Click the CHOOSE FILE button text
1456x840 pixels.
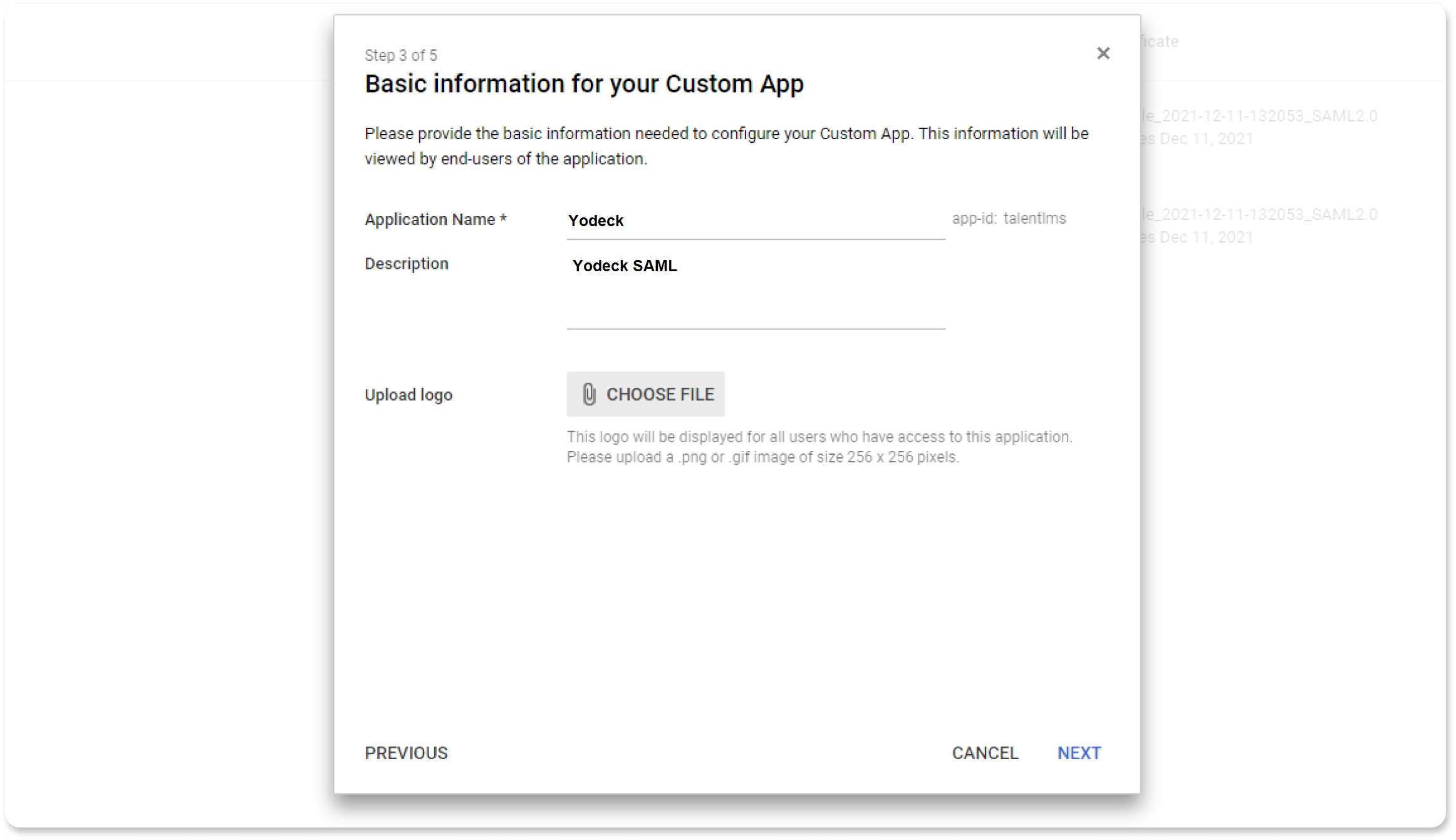pos(660,394)
